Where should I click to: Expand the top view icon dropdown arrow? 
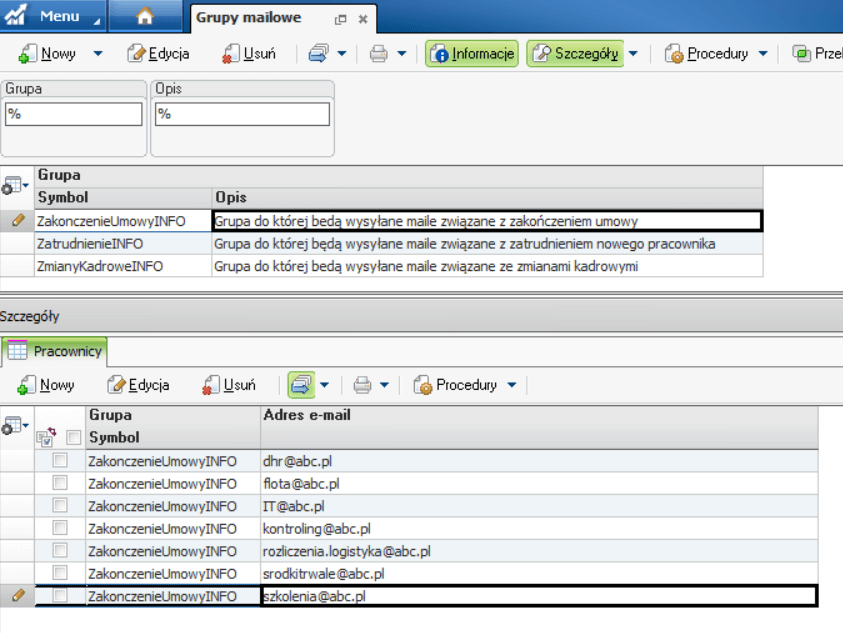[x=342, y=54]
